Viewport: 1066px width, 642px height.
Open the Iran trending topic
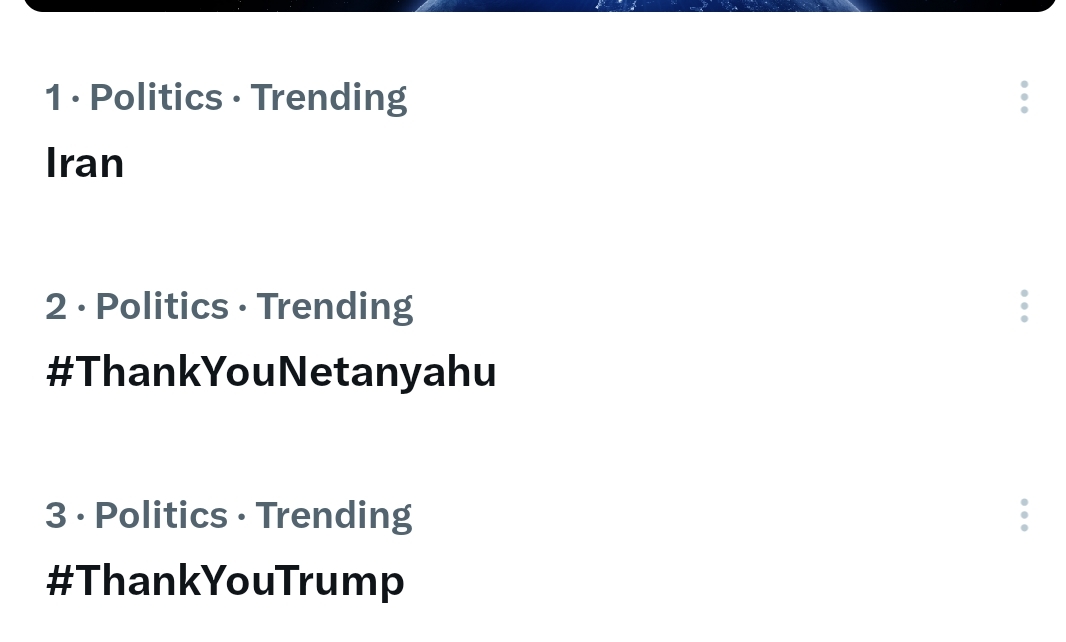pos(85,163)
